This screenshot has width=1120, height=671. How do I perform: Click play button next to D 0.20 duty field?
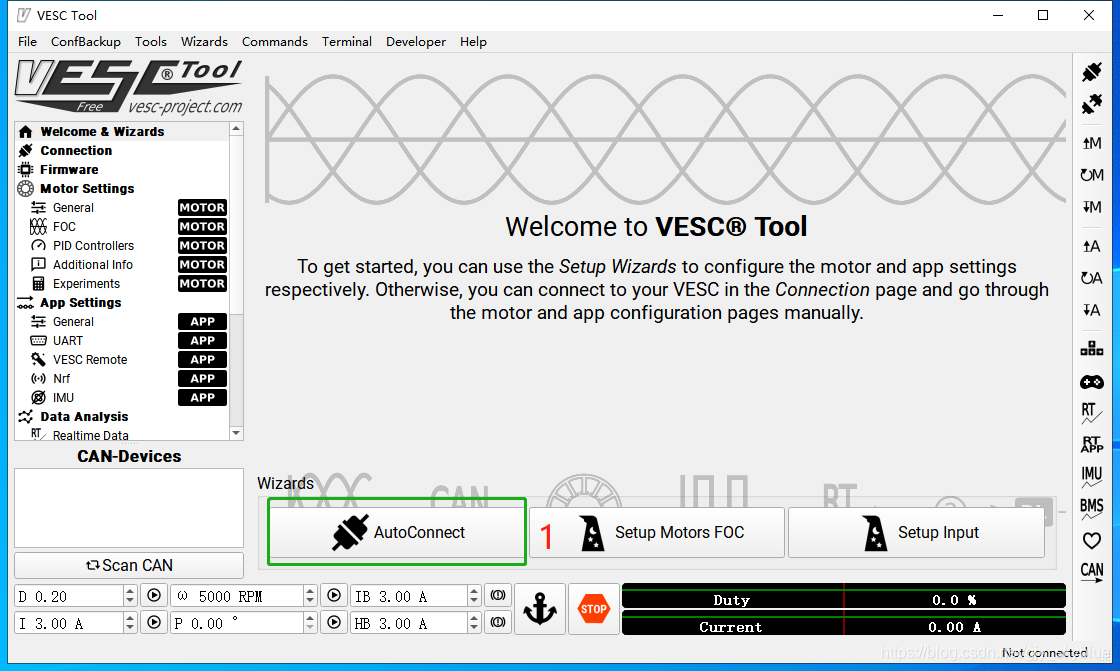coord(154,595)
